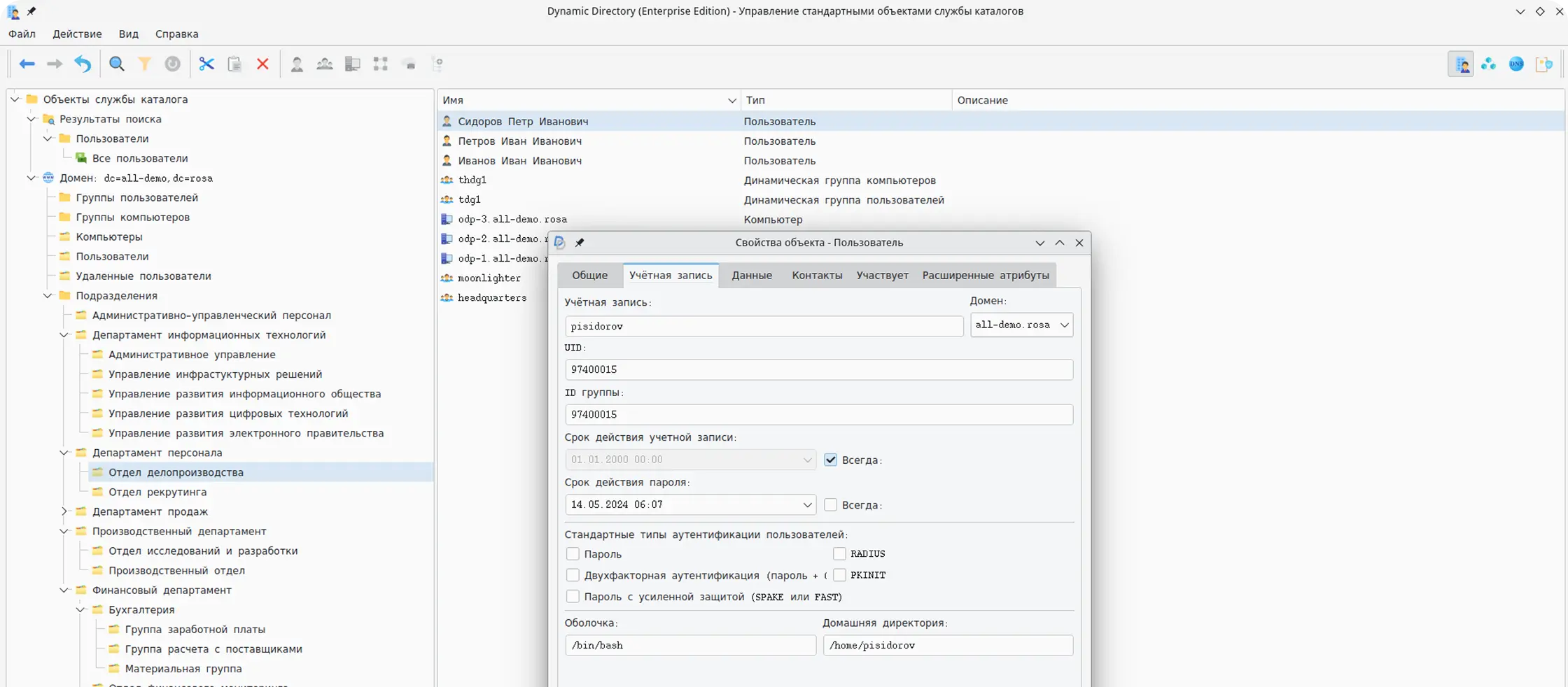The height and width of the screenshot is (687, 1568).
Task: Select Отдел рекрутинга folder
Action: point(157,492)
